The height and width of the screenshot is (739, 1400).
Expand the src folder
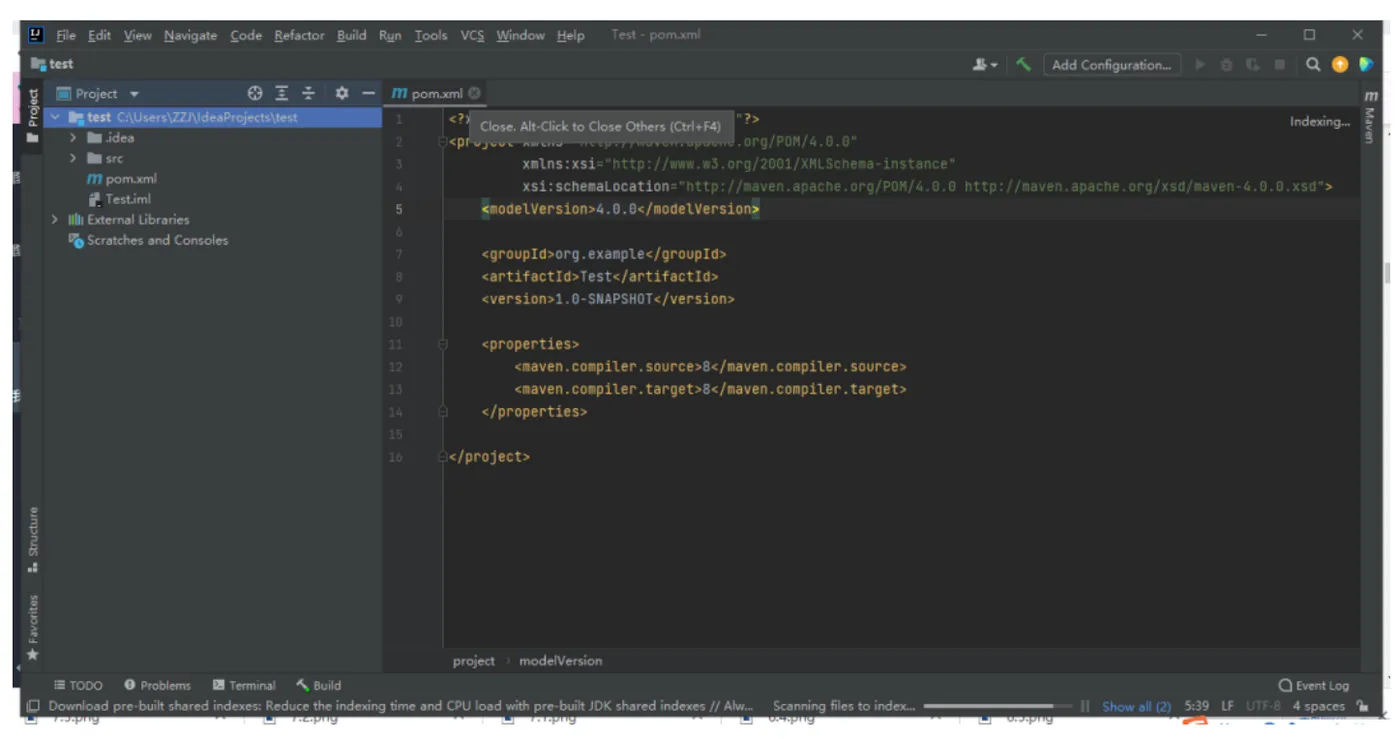[x=73, y=158]
